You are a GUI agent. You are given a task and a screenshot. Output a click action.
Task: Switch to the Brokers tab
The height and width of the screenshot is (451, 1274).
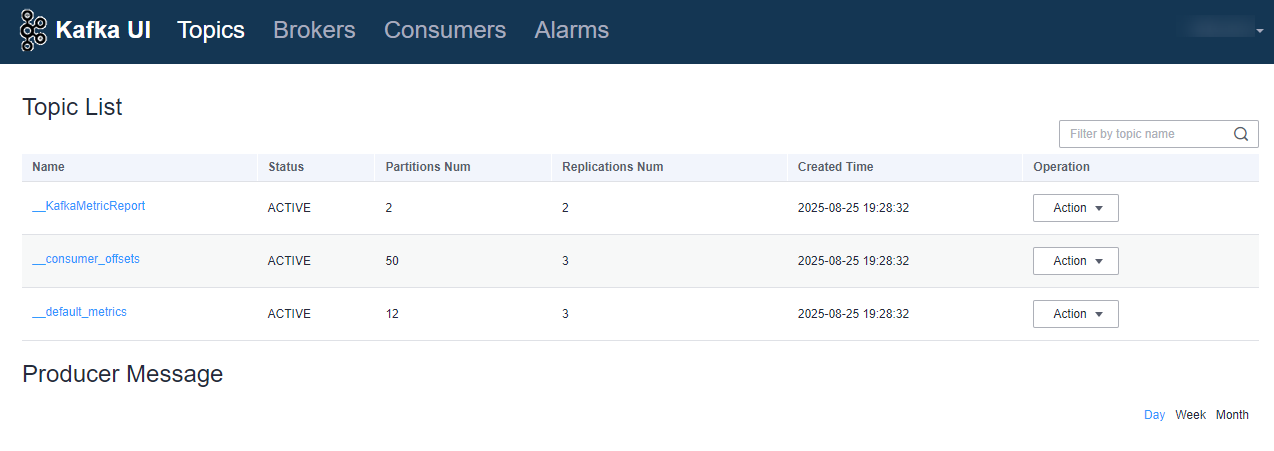point(314,30)
